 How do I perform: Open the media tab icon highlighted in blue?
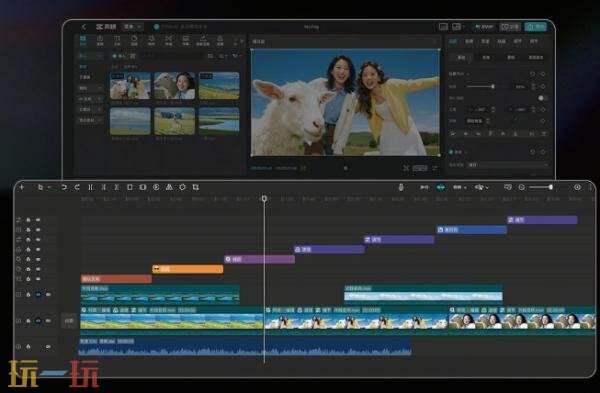coord(83,41)
